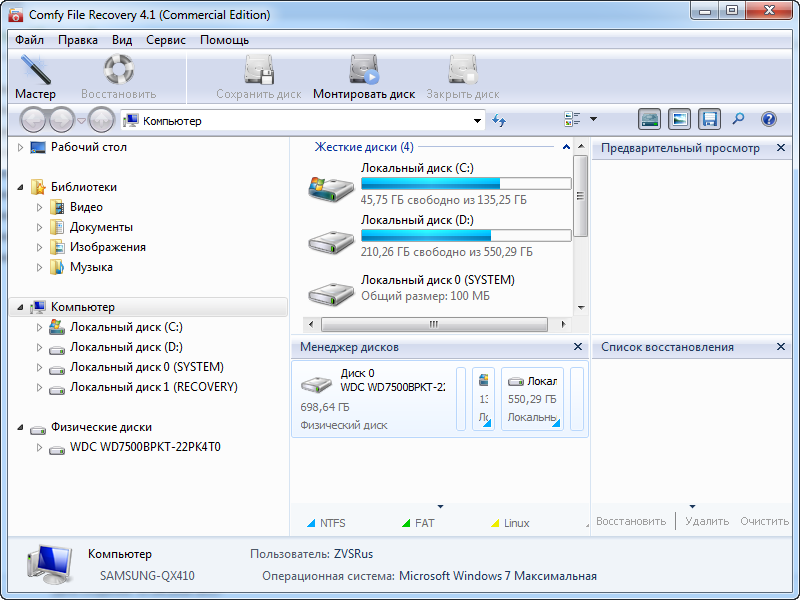Expand the Видео library node

39,207
